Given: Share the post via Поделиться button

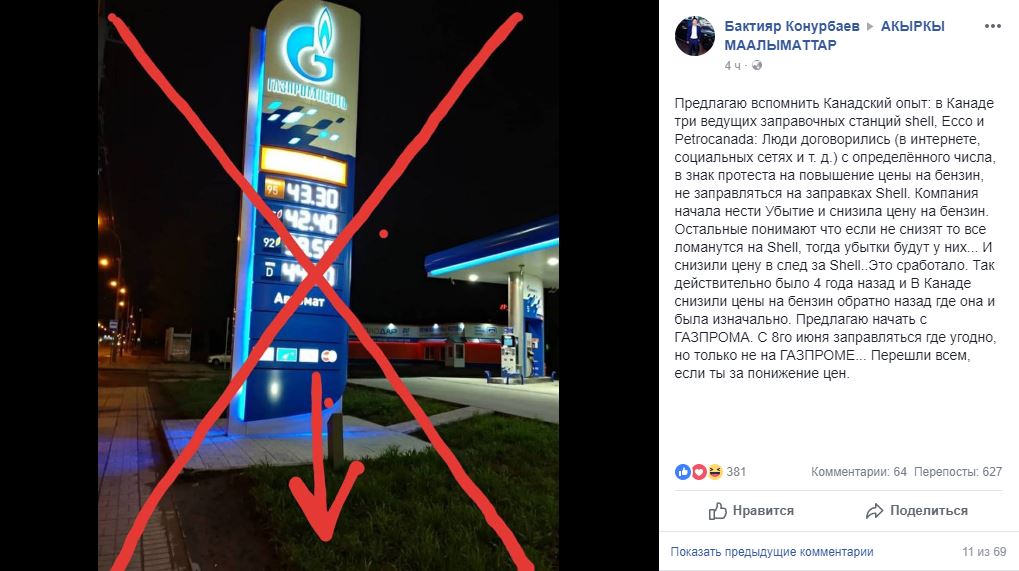Looking at the screenshot, I should [916, 511].
